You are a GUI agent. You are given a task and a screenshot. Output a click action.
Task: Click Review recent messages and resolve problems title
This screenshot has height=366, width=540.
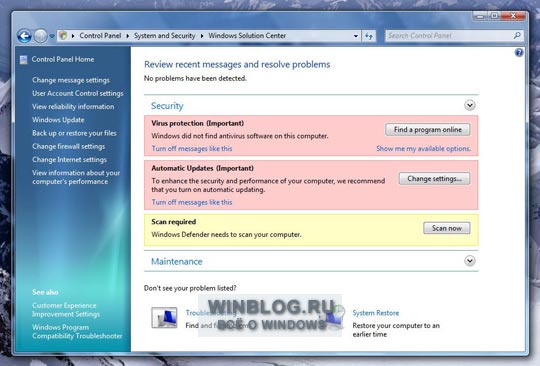(x=237, y=64)
